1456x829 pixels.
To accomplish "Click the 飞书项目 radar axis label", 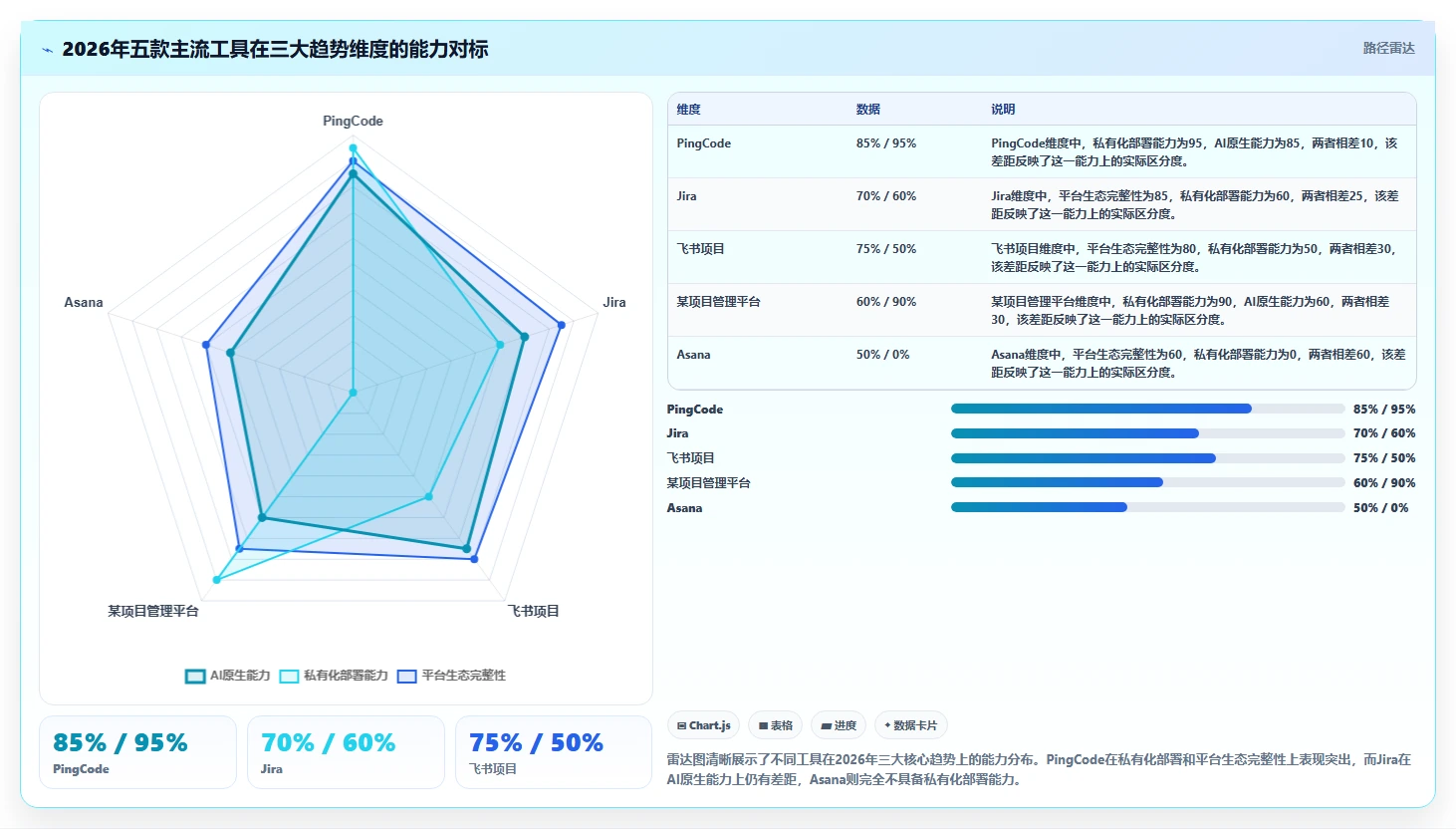I will [x=534, y=611].
